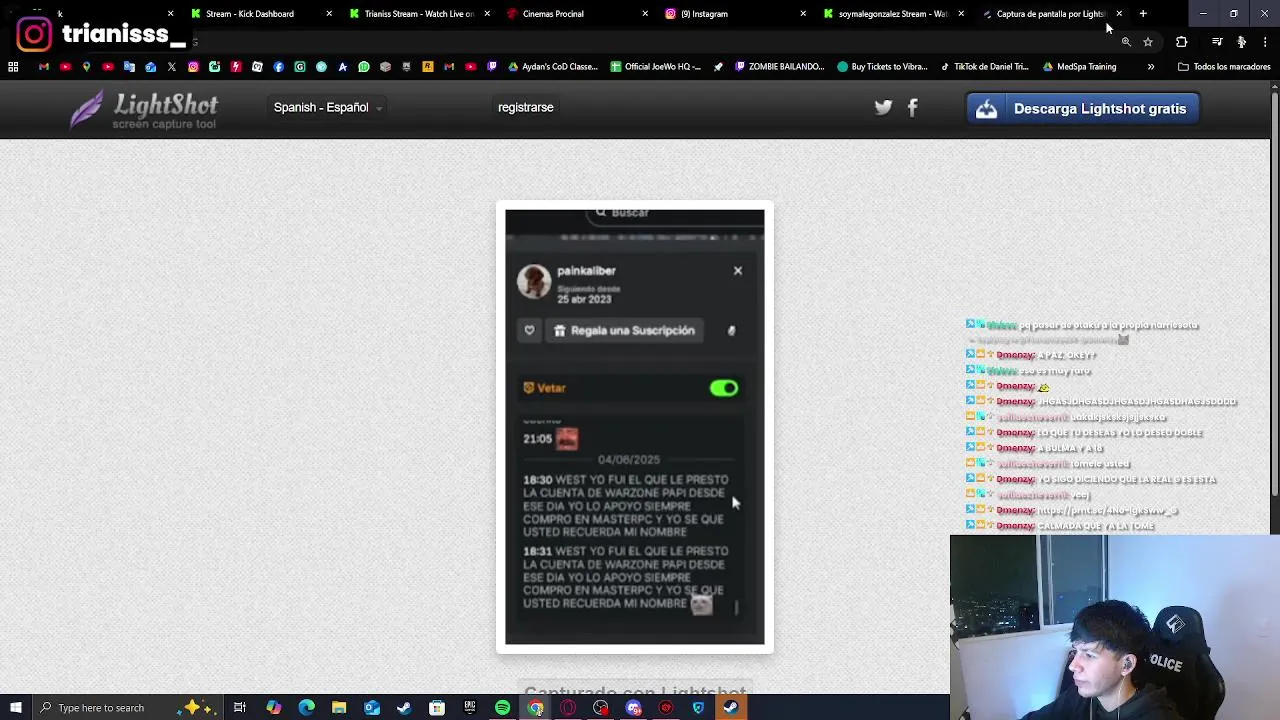Open Opera GX from the taskbar
This screenshot has height=720, width=1280.
pos(568,708)
